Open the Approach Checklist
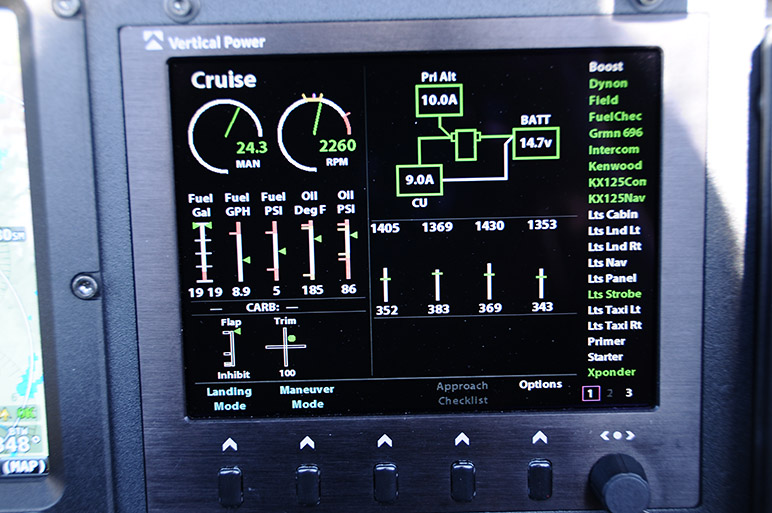The image size is (772, 513). coord(462,393)
